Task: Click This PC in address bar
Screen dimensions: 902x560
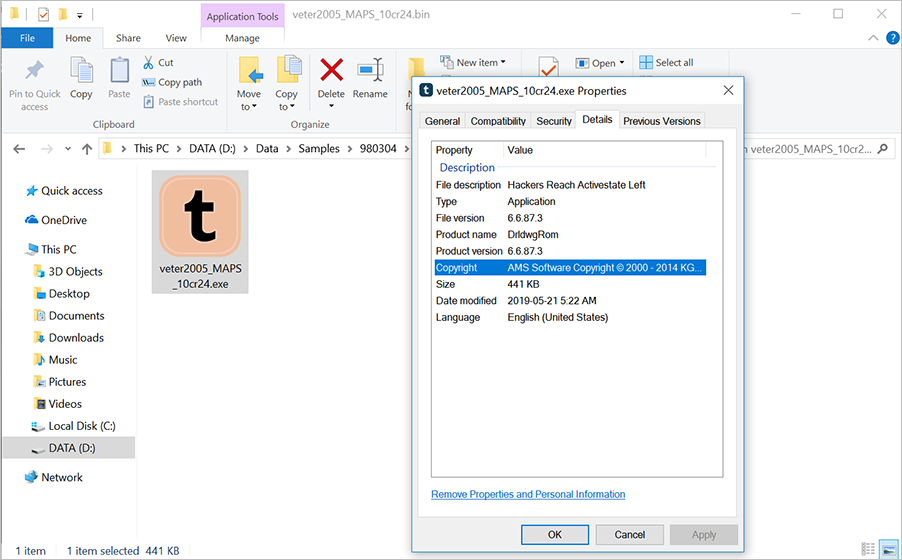Action: (x=151, y=148)
